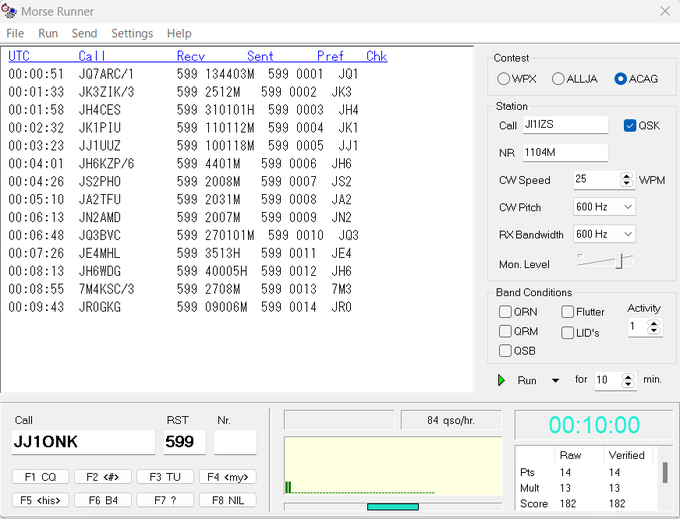Click the F2 <#> button

(x=103, y=477)
